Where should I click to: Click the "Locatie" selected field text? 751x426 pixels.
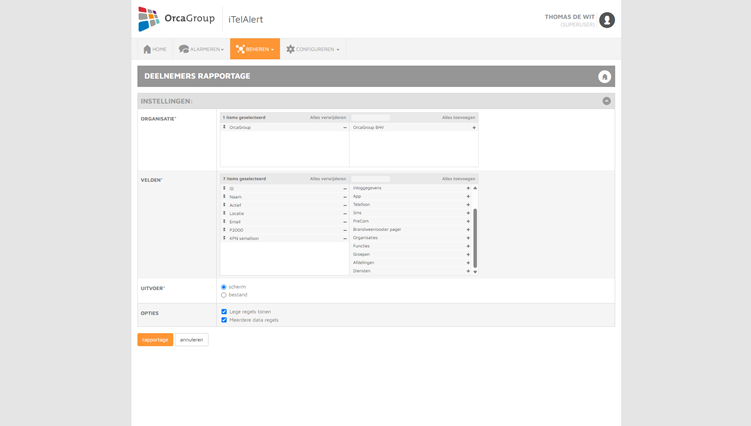click(x=237, y=214)
